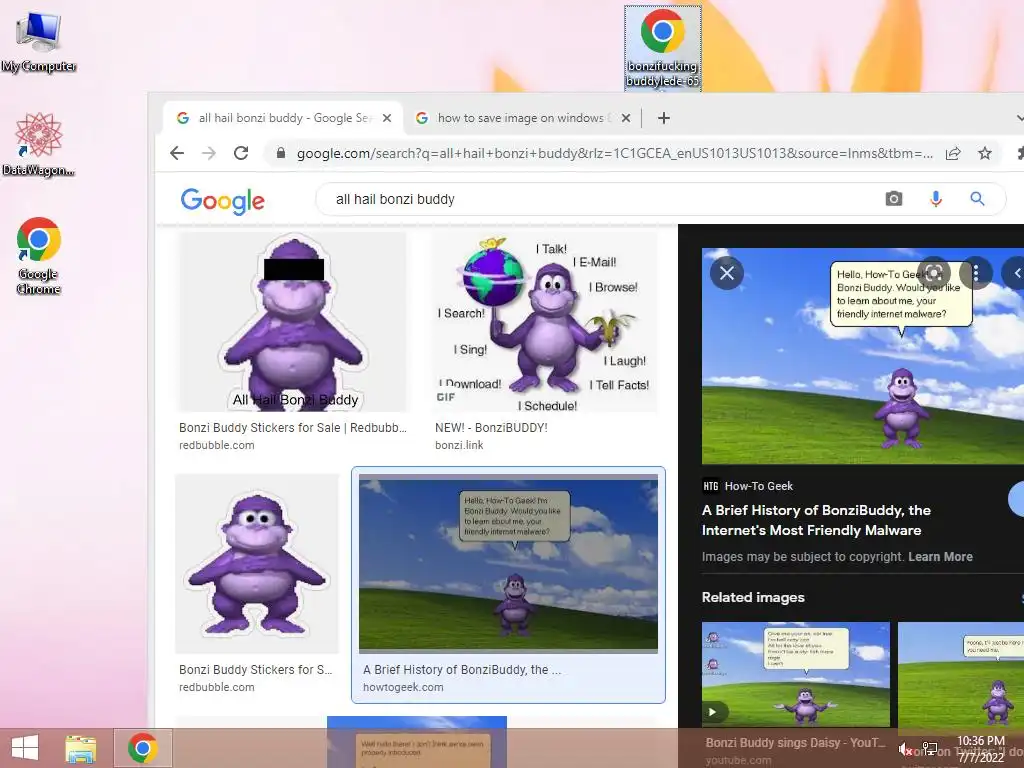Screen dimensions: 1024x768
Task: Close the image preview panel
Action: click(x=727, y=273)
